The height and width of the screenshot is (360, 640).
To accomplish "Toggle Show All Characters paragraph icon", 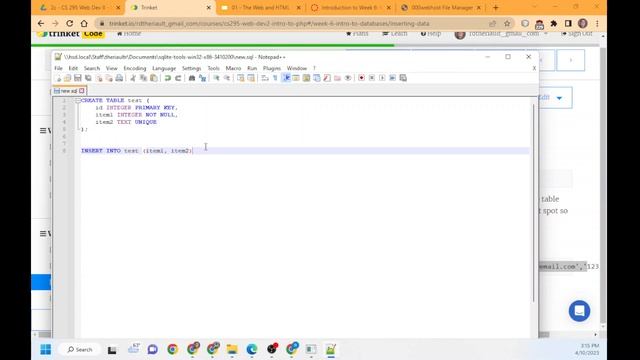I will click(276, 78).
